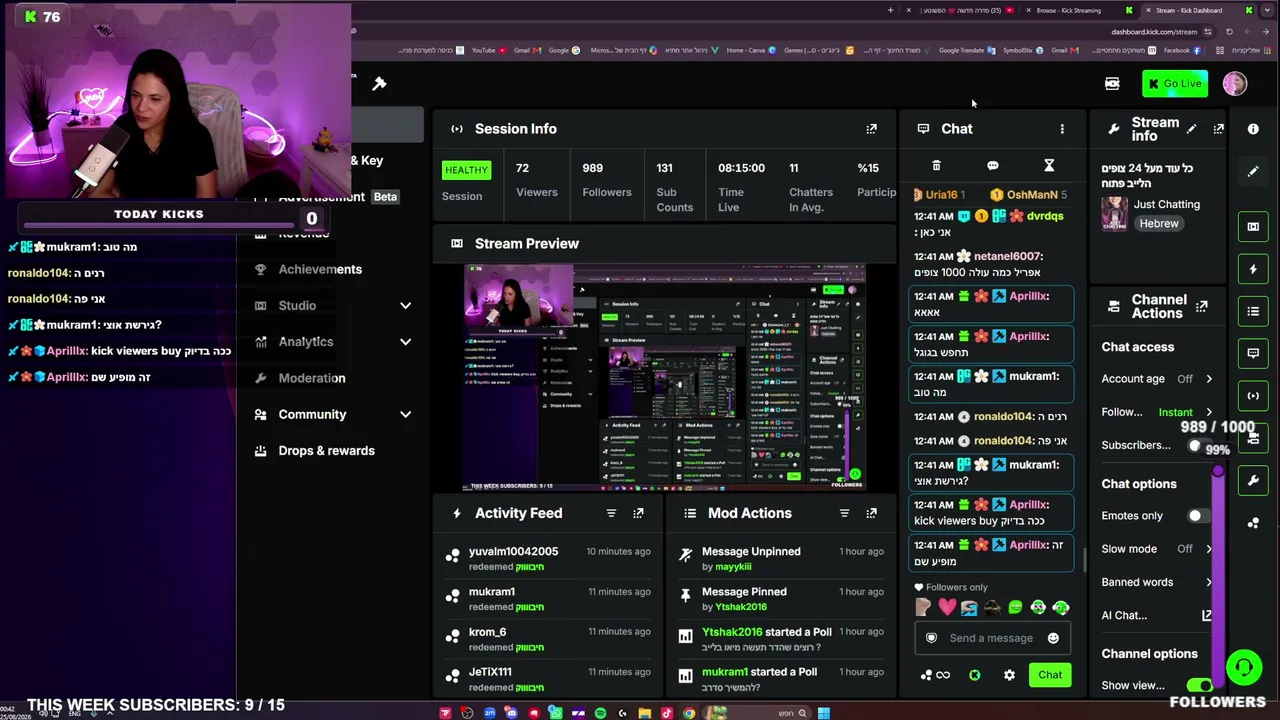Clear chat with the trash icon
This screenshot has height=720, width=1280.
tap(936, 166)
